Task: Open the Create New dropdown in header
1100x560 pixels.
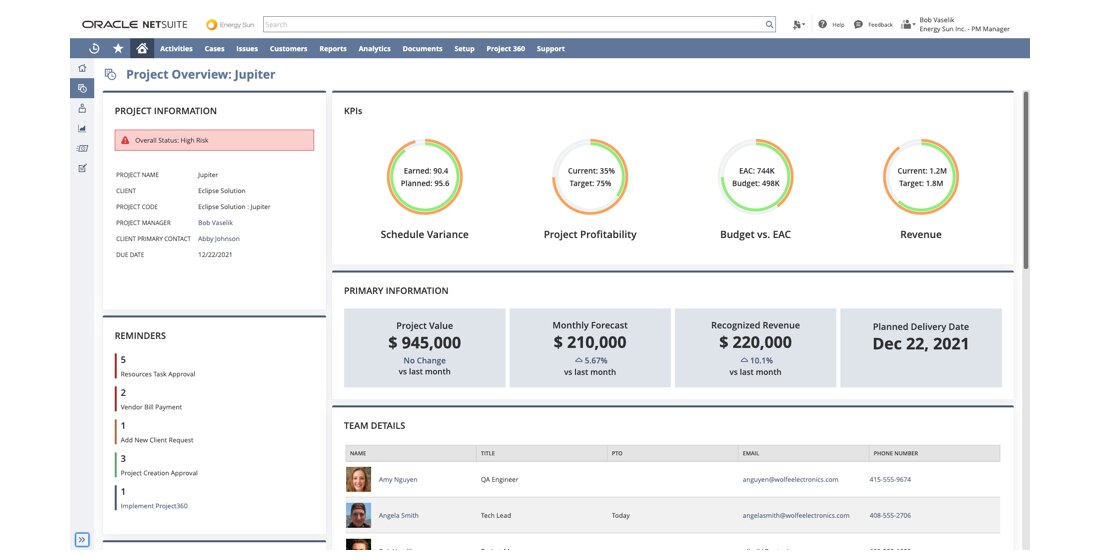Action: (798, 24)
